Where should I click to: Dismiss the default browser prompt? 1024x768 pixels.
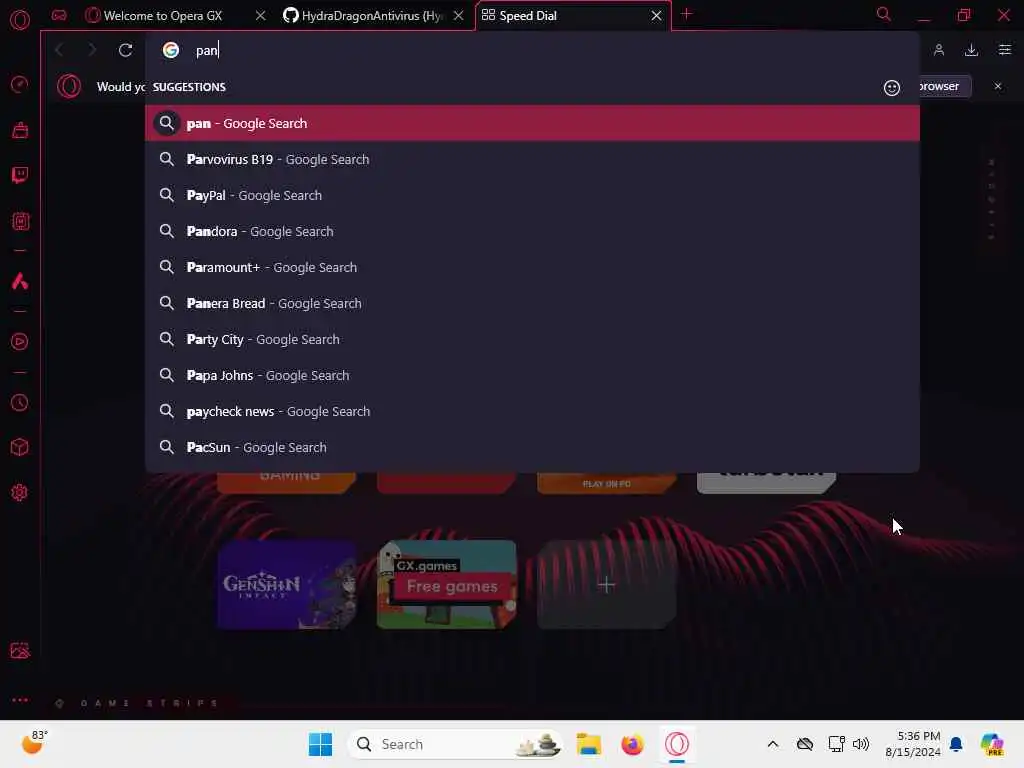(997, 86)
